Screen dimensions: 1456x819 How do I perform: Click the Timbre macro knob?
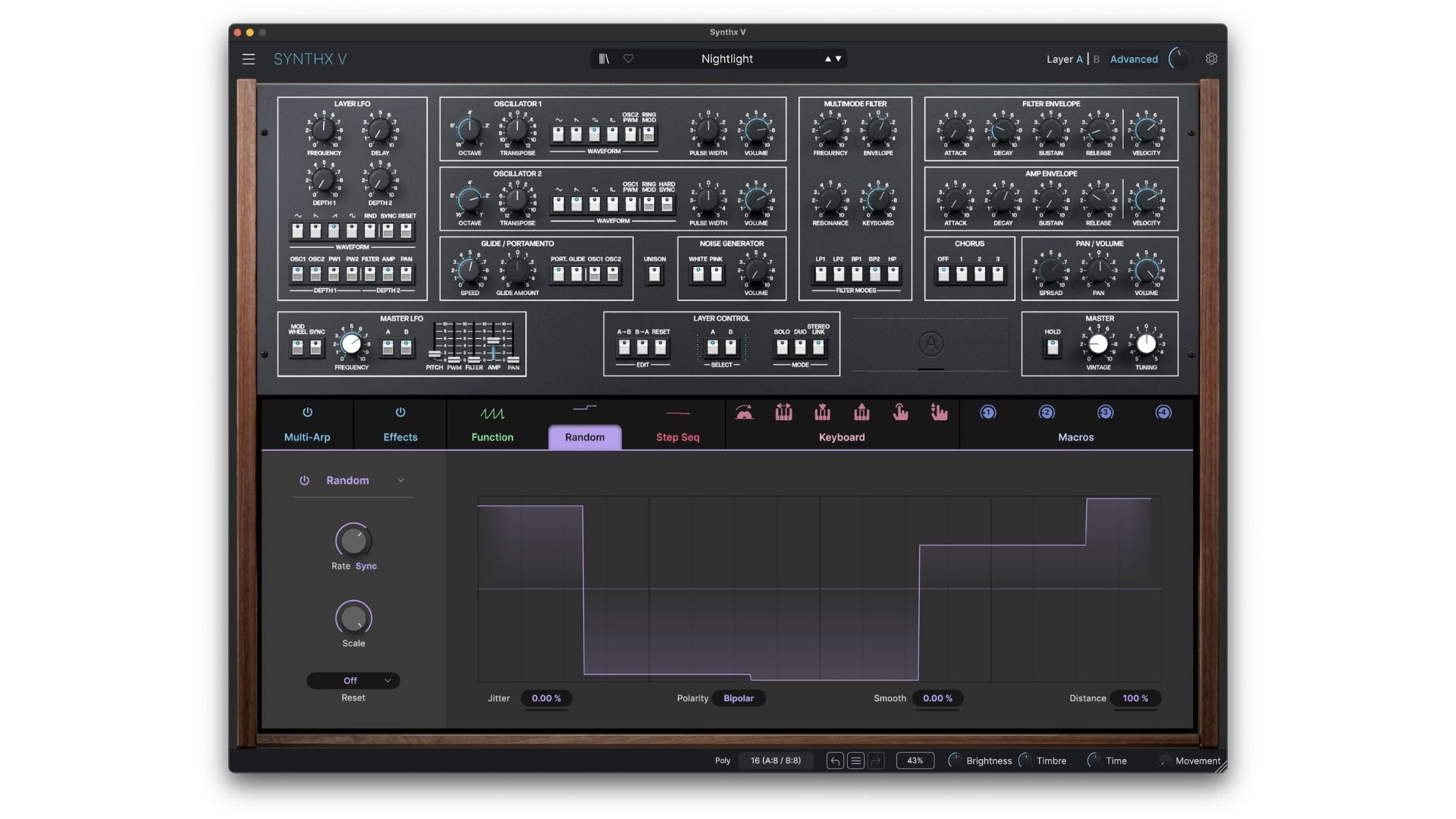tap(1025, 761)
